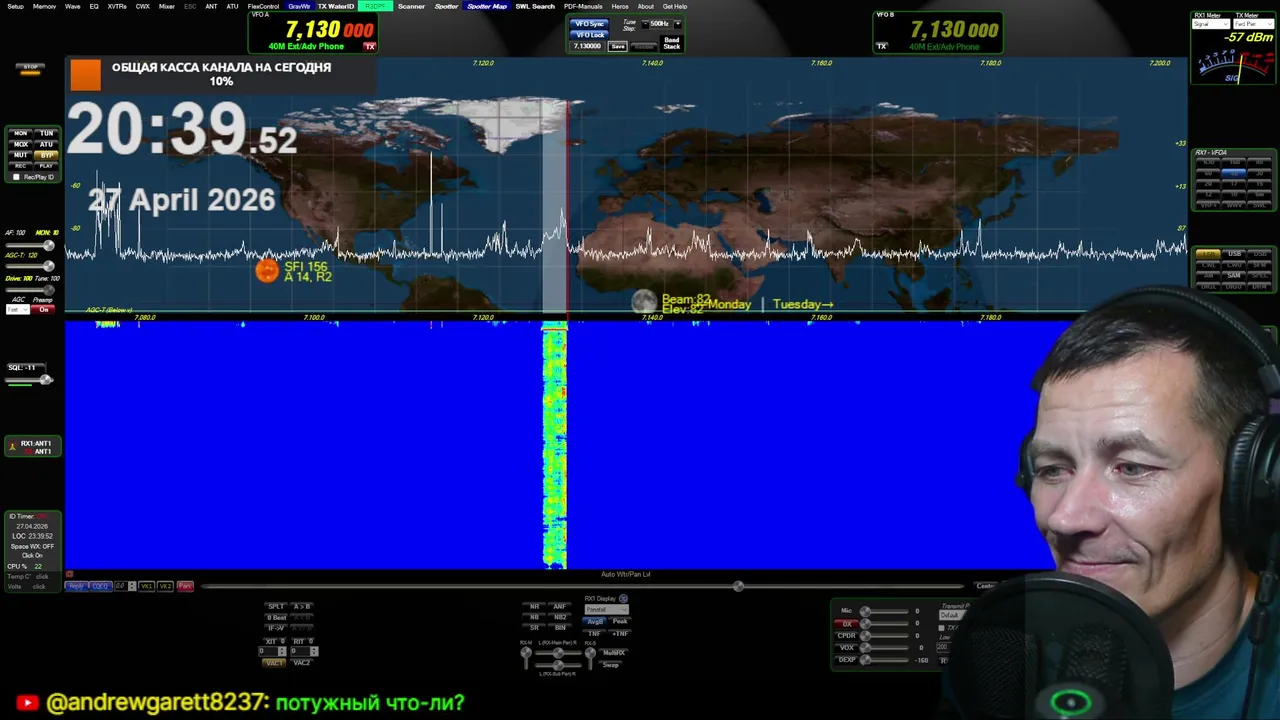The height and width of the screenshot is (720, 1280).
Task: Click the VFO B TX indicator
Action: pyautogui.click(x=881, y=46)
